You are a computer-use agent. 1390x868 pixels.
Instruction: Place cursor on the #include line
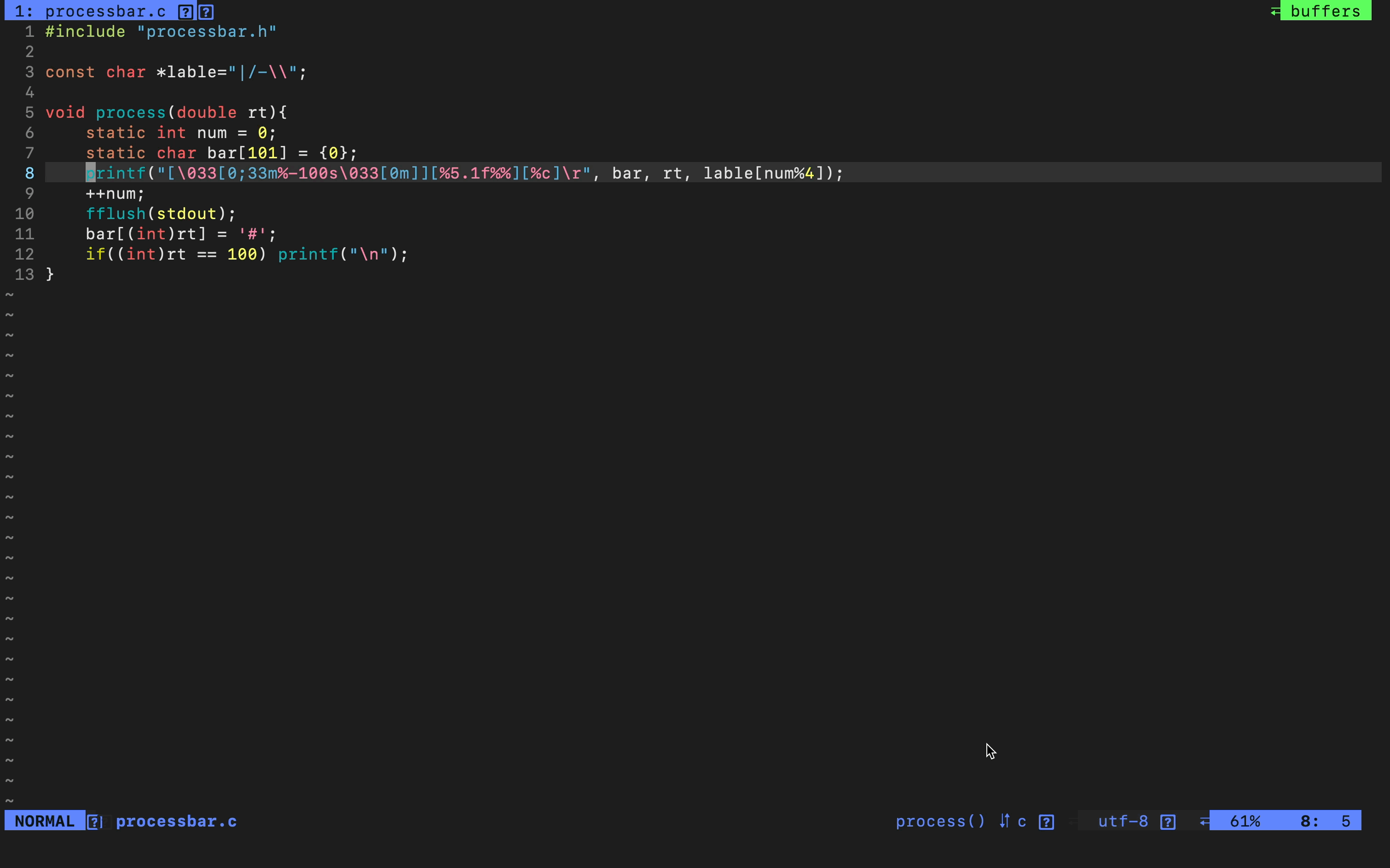tap(161, 32)
